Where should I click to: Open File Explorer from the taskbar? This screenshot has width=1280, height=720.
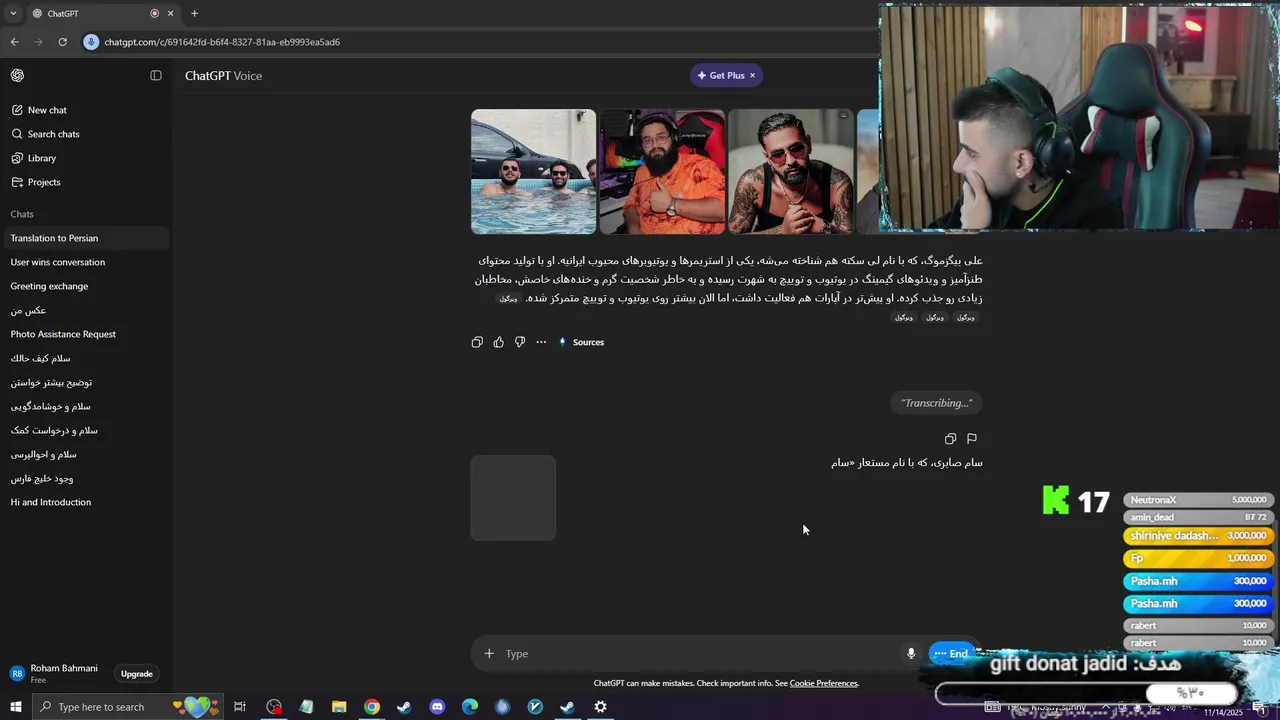pos(339,707)
